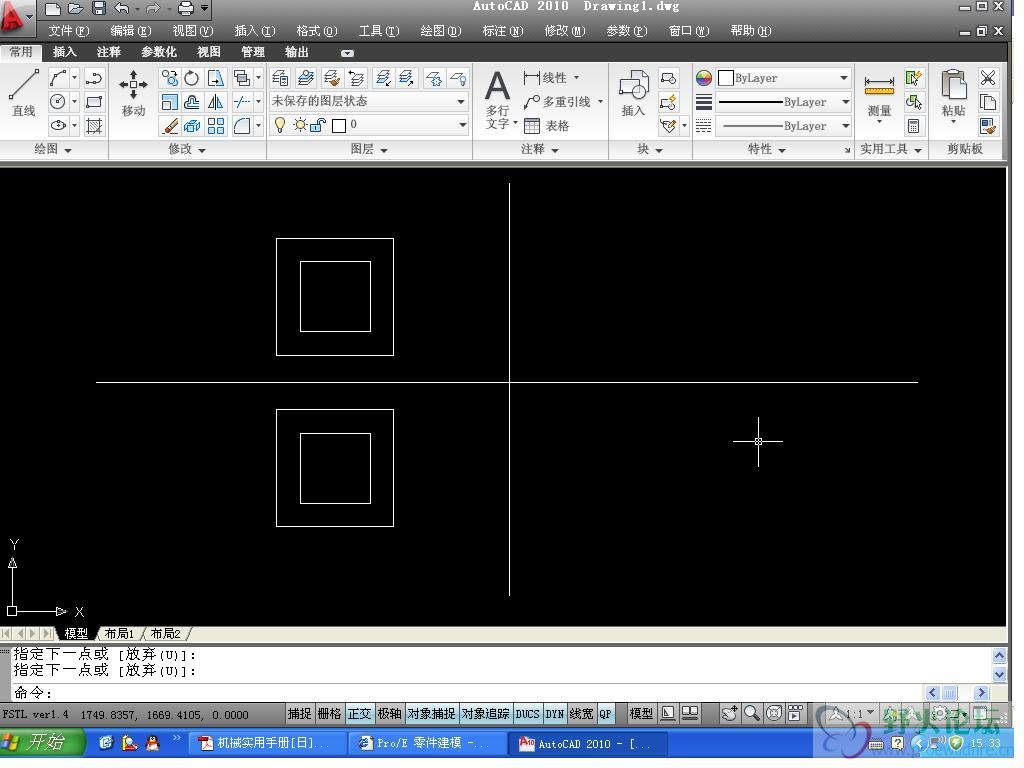Click the Array tool icon
The height and width of the screenshot is (768, 1024).
216,125
